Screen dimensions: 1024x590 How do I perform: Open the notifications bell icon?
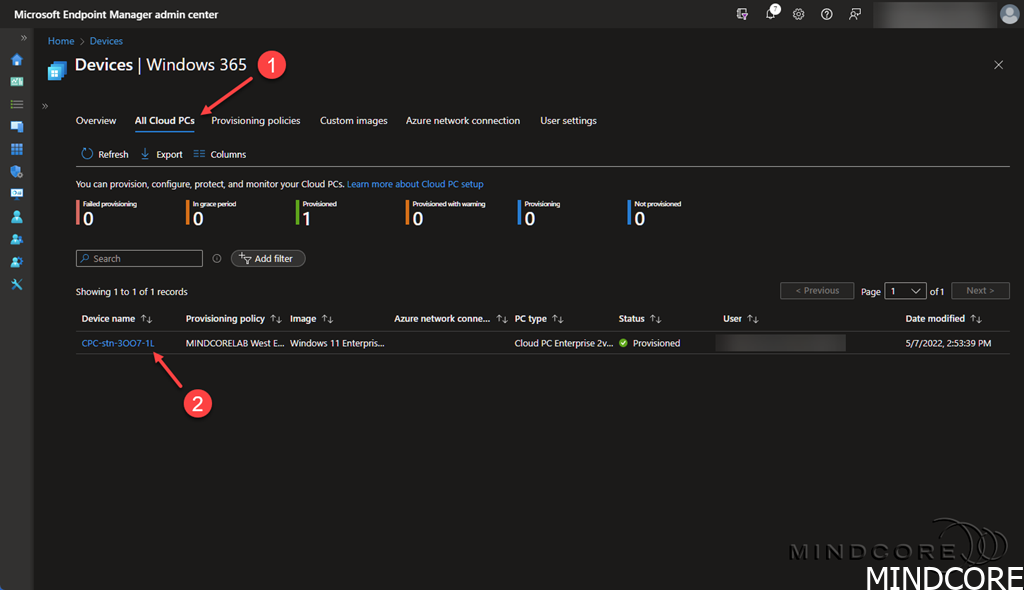pyautogui.click(x=771, y=14)
